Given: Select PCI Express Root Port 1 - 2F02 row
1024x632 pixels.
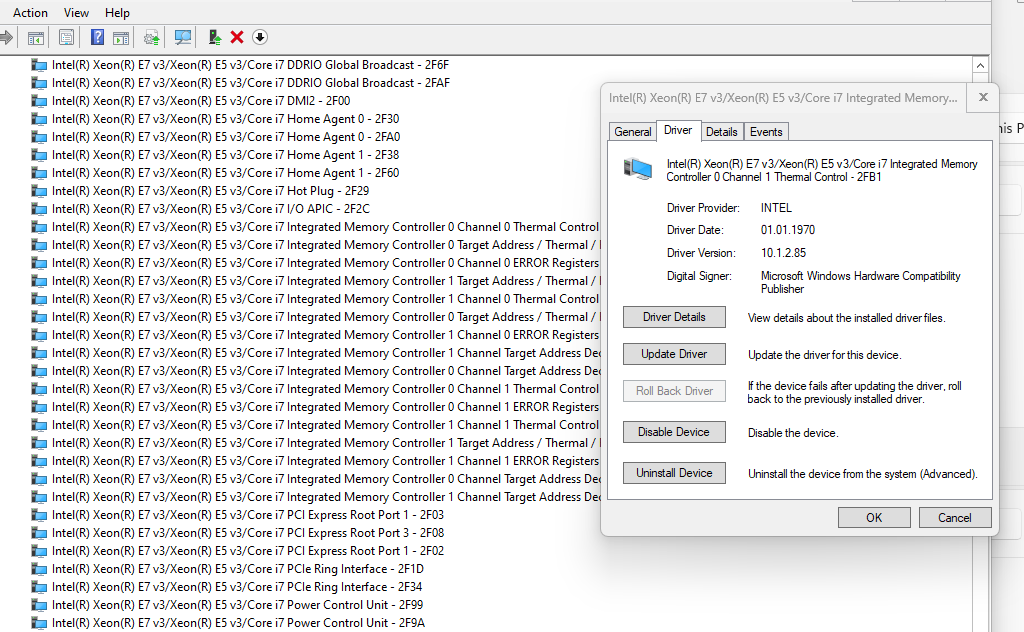Looking at the screenshot, I should pyautogui.click(x=248, y=551).
